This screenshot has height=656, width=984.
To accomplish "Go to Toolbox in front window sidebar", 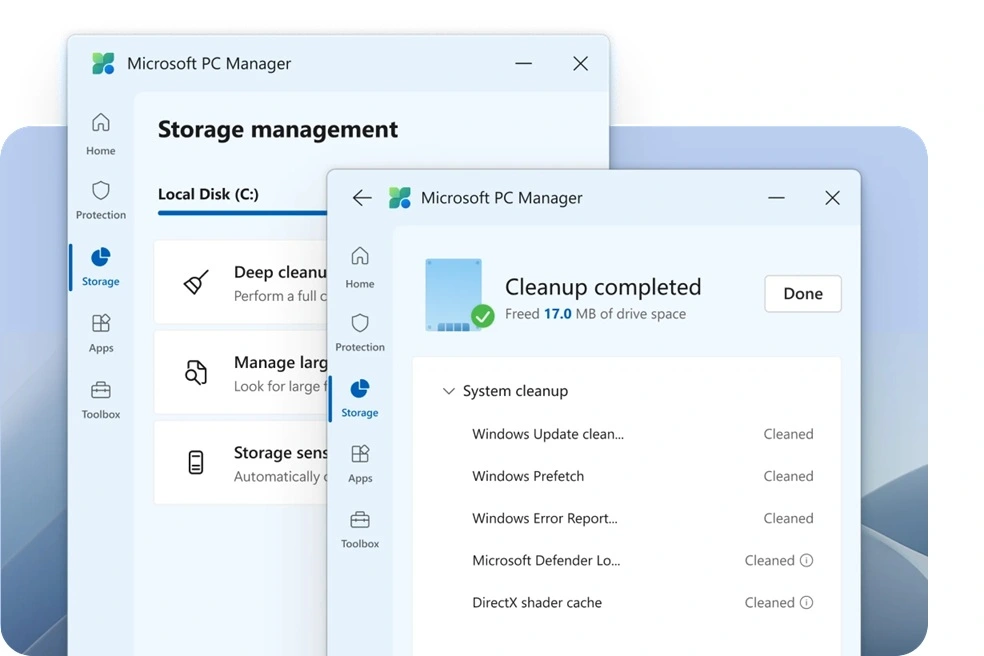I will (360, 530).
